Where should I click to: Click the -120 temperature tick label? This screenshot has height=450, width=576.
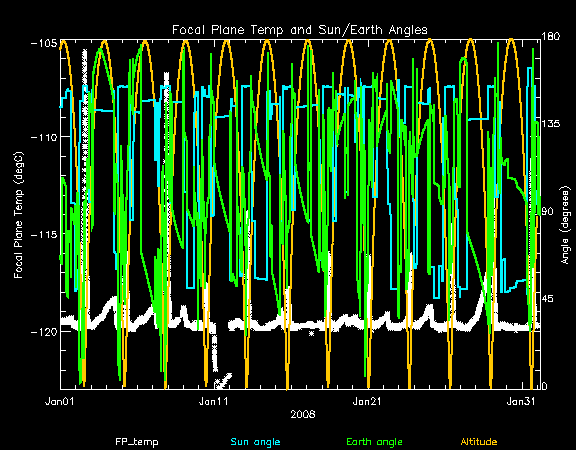pos(44,331)
